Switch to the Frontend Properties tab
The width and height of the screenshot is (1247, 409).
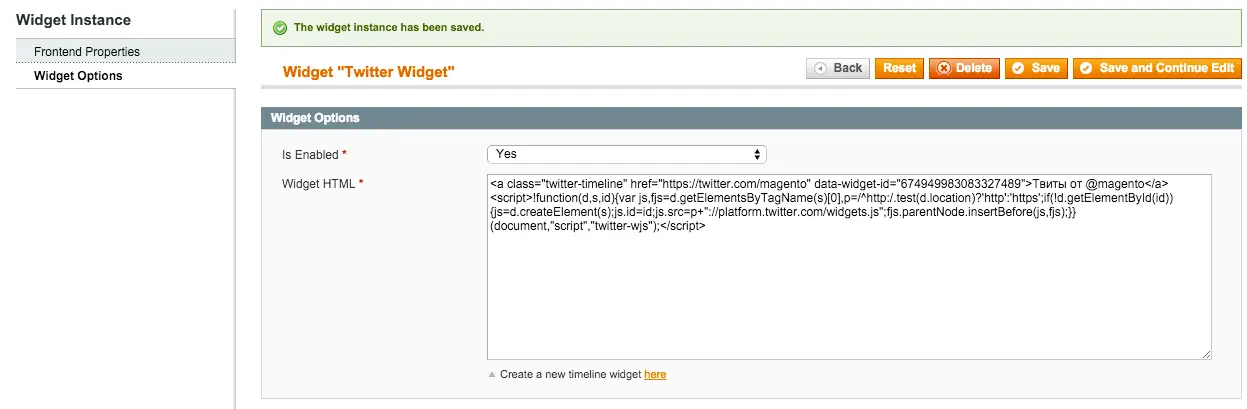tap(87, 51)
